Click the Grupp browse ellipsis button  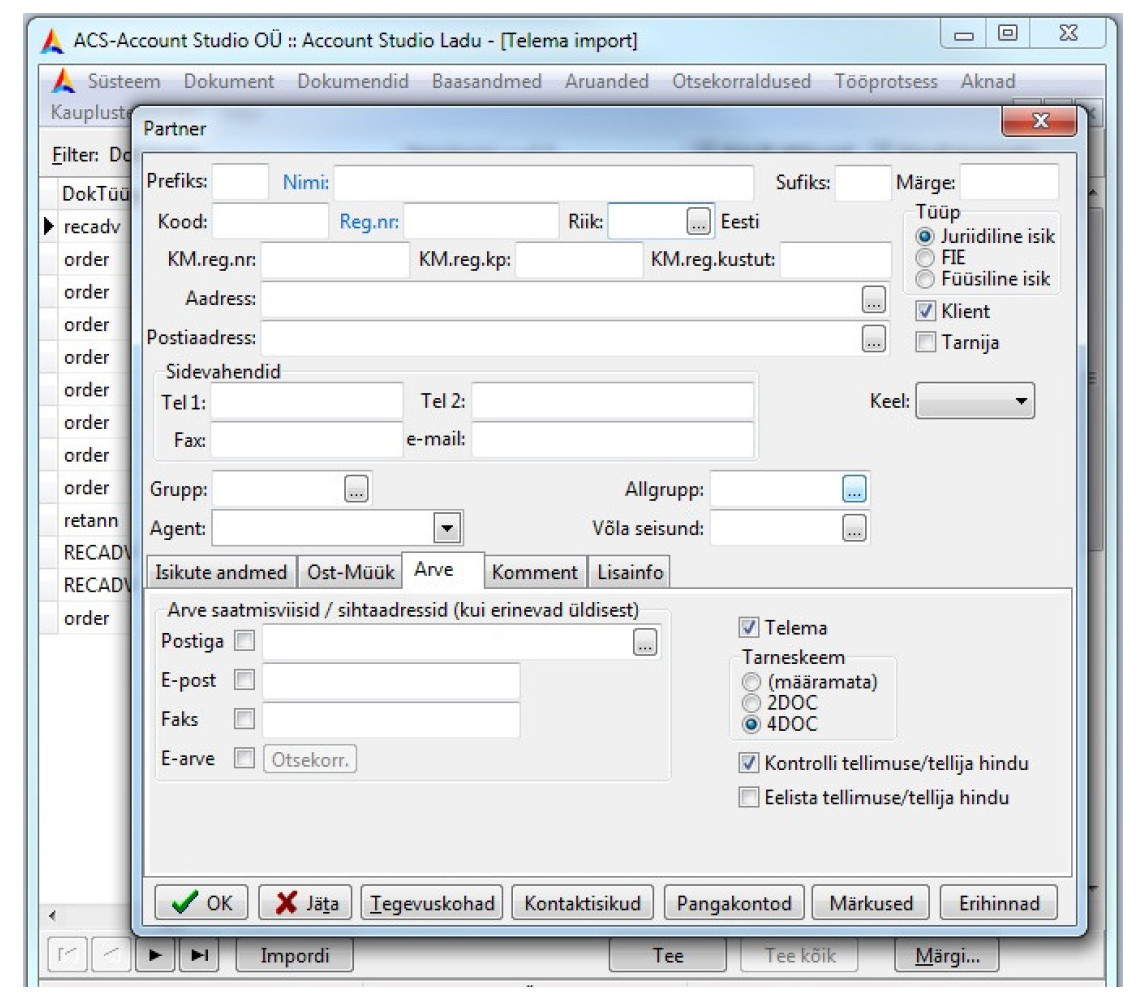[356, 489]
